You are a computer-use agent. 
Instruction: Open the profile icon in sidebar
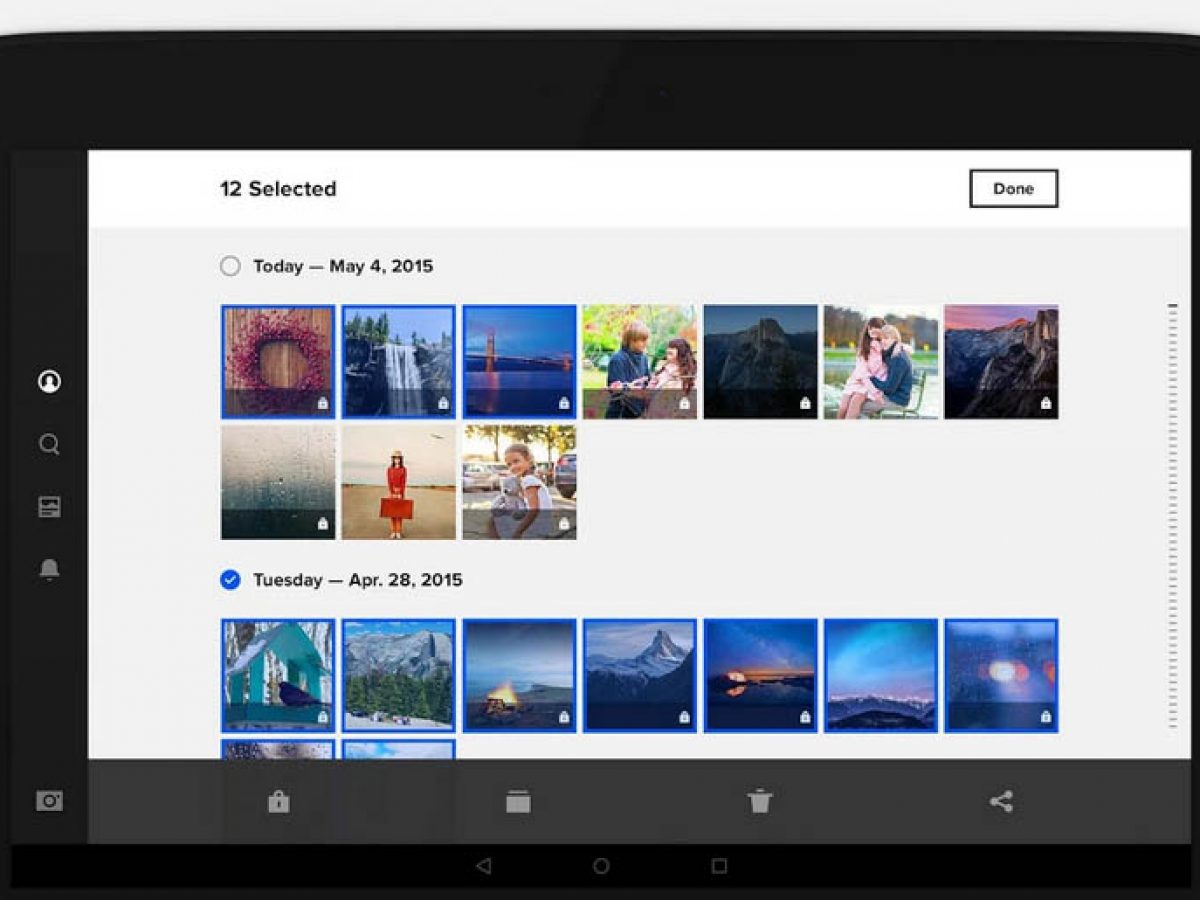[x=49, y=381]
